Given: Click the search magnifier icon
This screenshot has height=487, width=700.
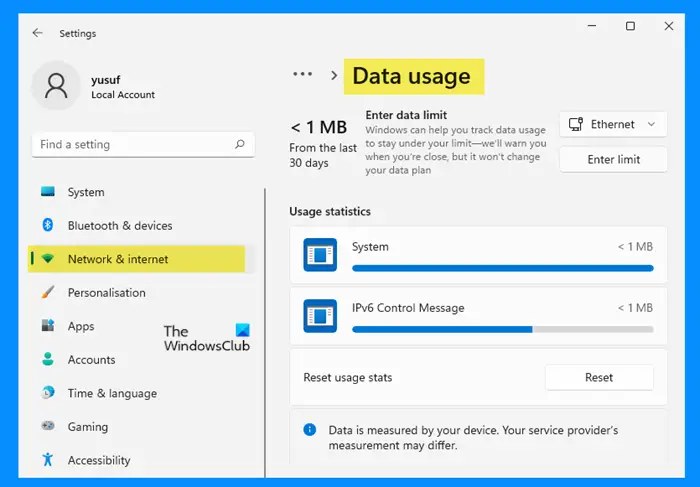Looking at the screenshot, I should coord(240,144).
